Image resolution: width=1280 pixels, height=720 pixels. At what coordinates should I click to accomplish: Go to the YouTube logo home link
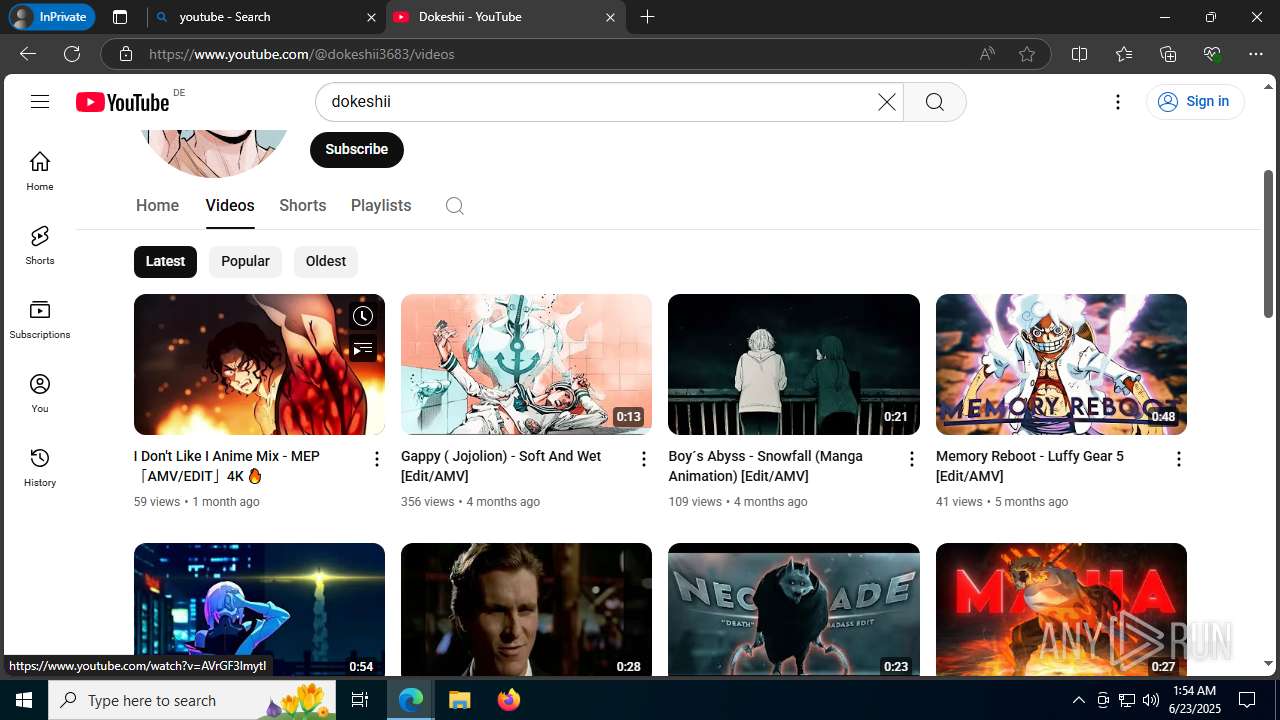[x=122, y=102]
